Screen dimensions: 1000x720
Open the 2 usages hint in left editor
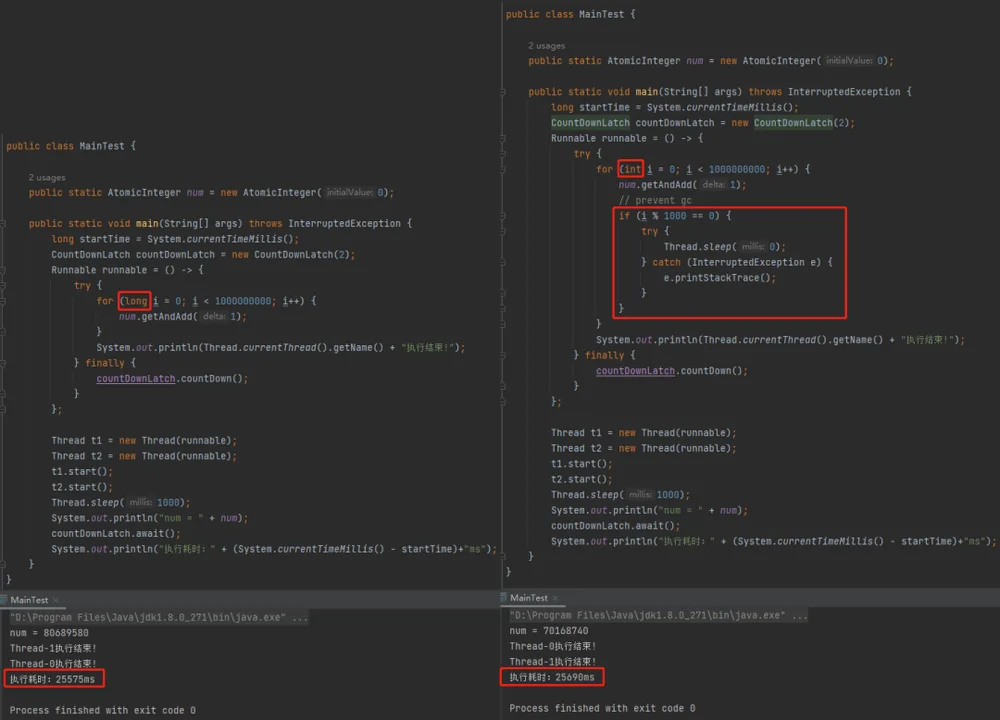(47, 178)
